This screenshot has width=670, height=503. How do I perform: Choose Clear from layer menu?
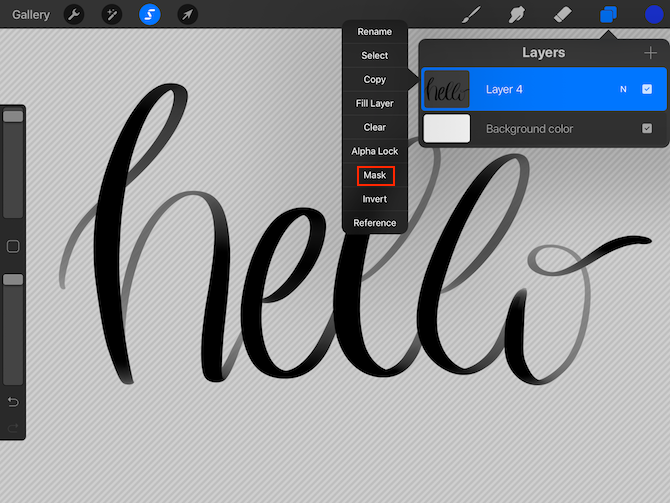[375, 127]
